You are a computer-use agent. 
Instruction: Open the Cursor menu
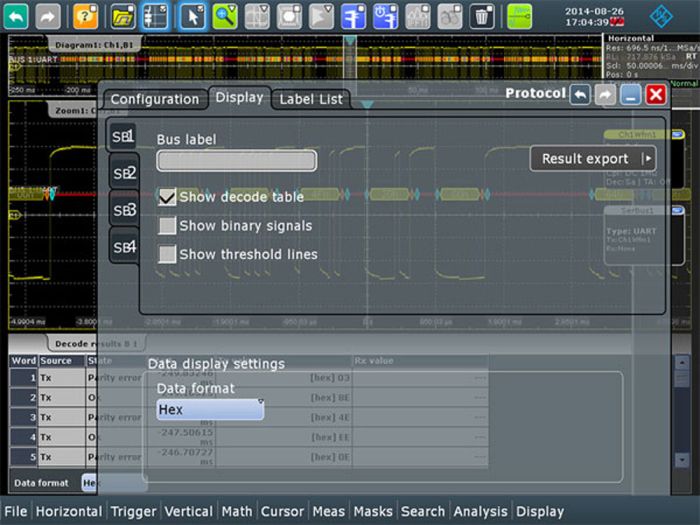[x=283, y=512]
